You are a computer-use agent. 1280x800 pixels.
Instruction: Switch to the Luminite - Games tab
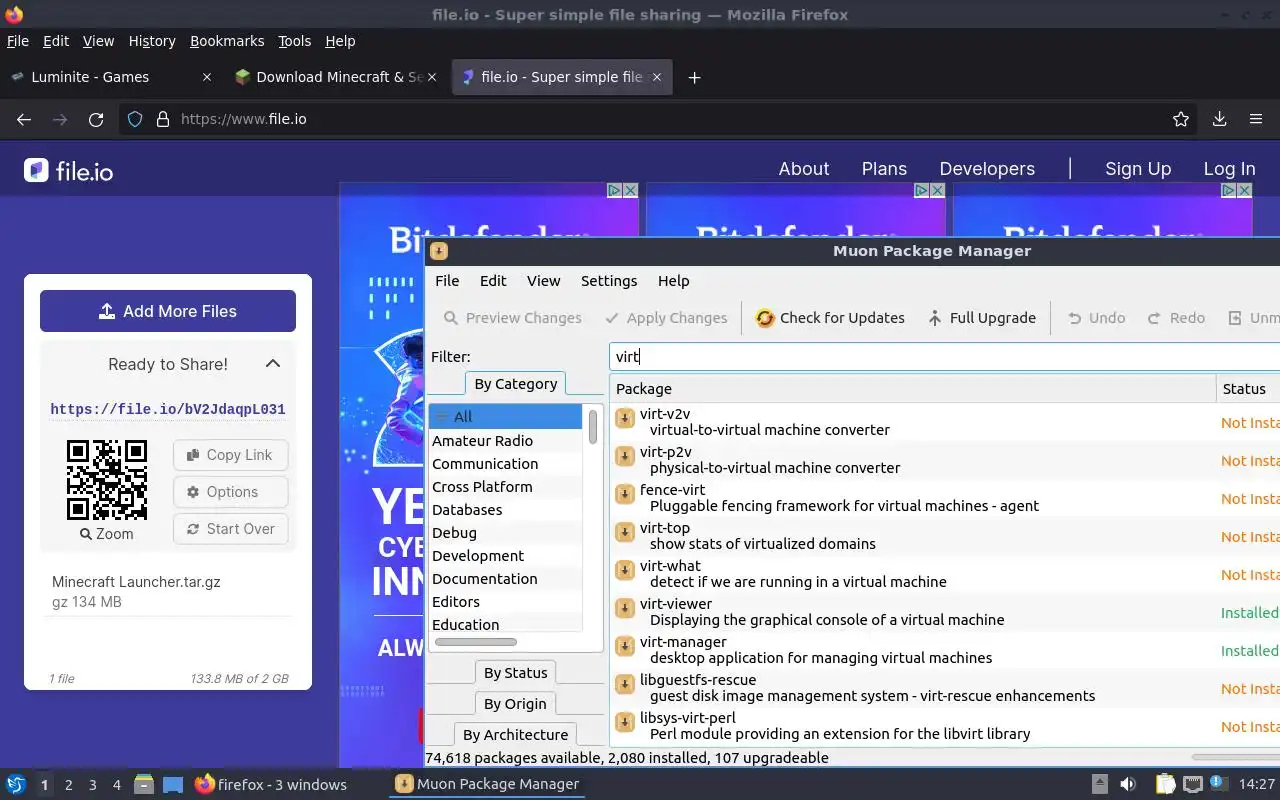click(111, 77)
